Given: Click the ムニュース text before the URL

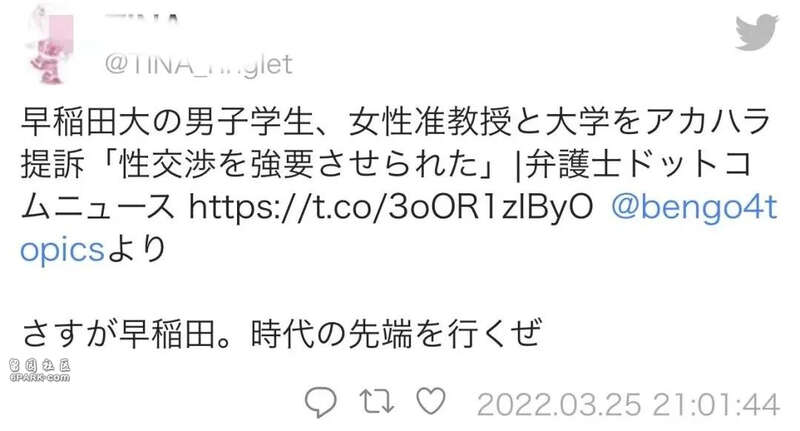Looking at the screenshot, I should 97,208.
